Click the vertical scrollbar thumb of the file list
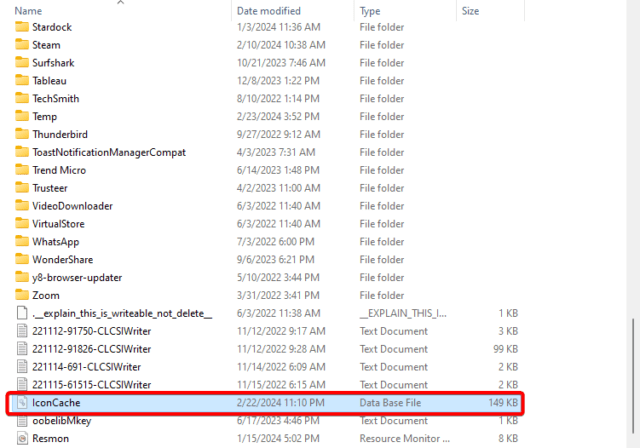640x448 pixels. point(633,375)
